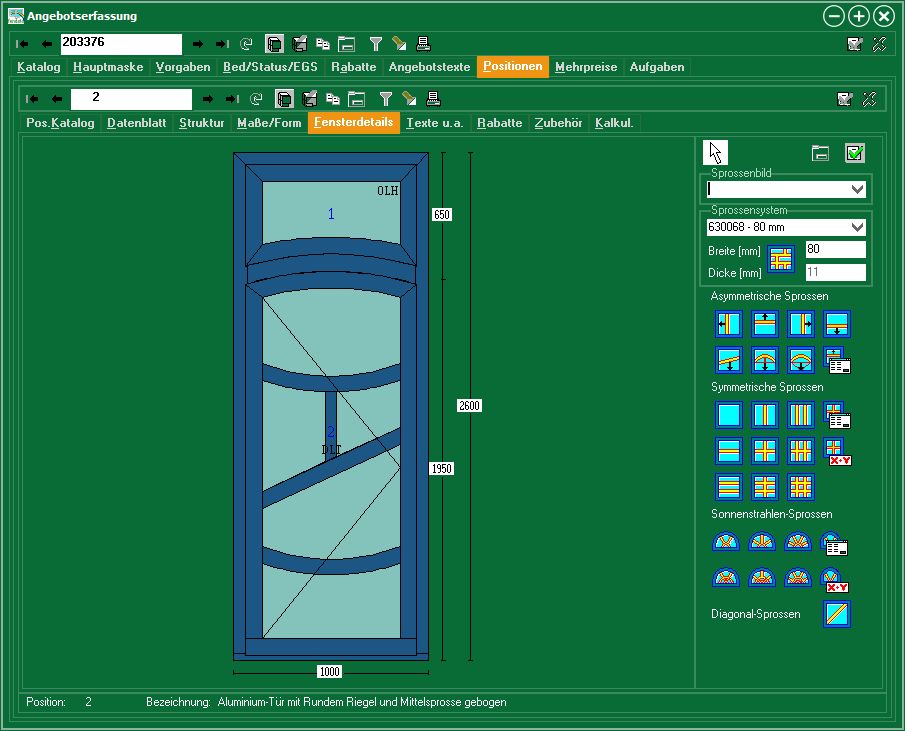Open the Kalkul. tab
This screenshot has width=905, height=731.
pyautogui.click(x=613, y=123)
